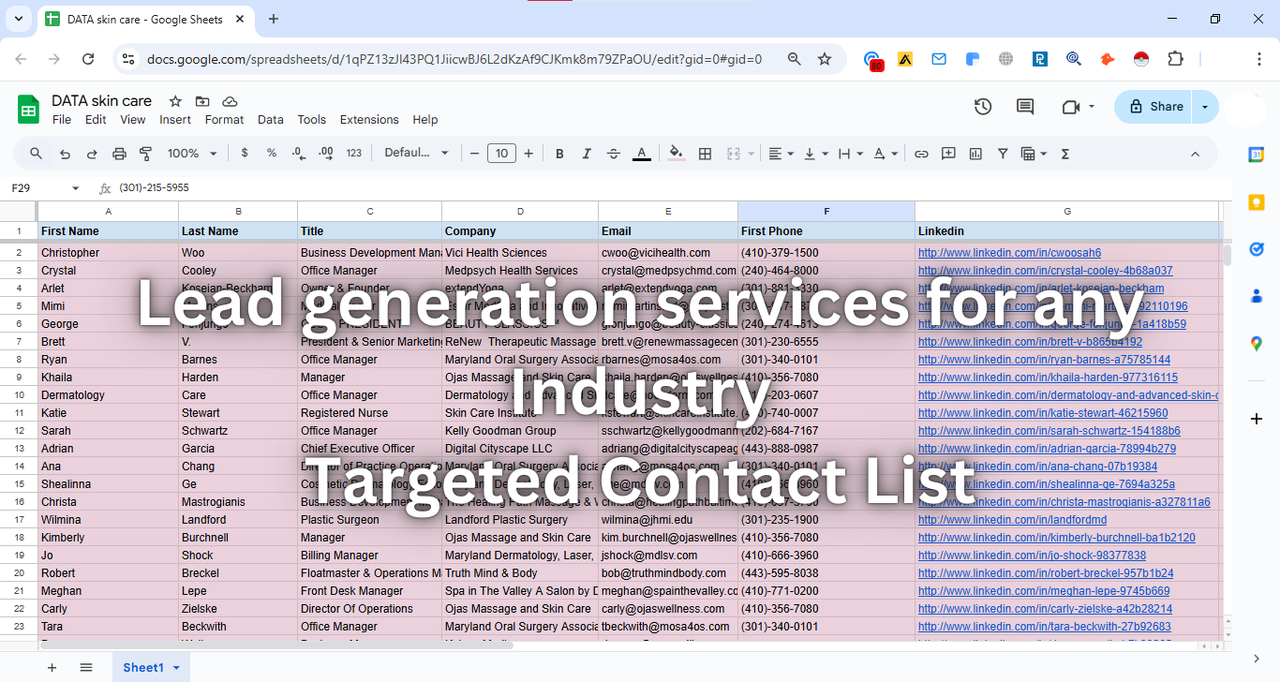Click the Redo arrow icon
1280x682 pixels.
pyautogui.click(x=92, y=154)
